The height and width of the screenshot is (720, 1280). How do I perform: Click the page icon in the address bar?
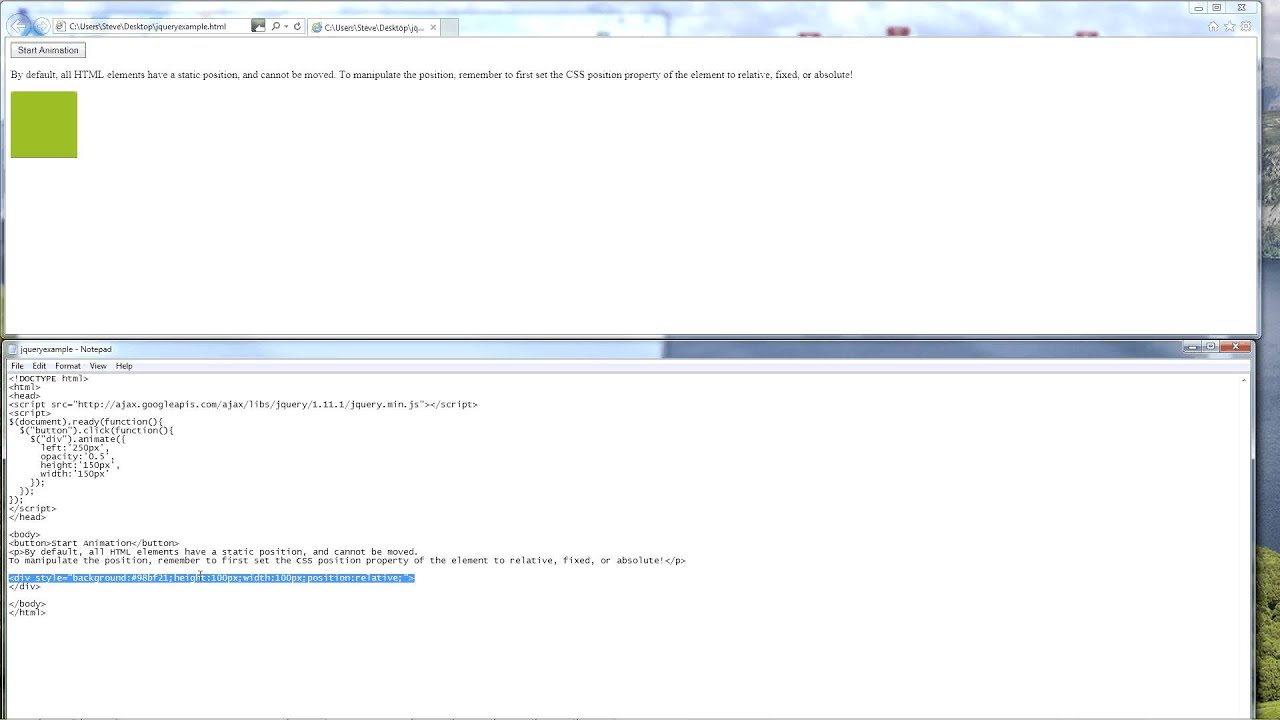tap(61, 26)
